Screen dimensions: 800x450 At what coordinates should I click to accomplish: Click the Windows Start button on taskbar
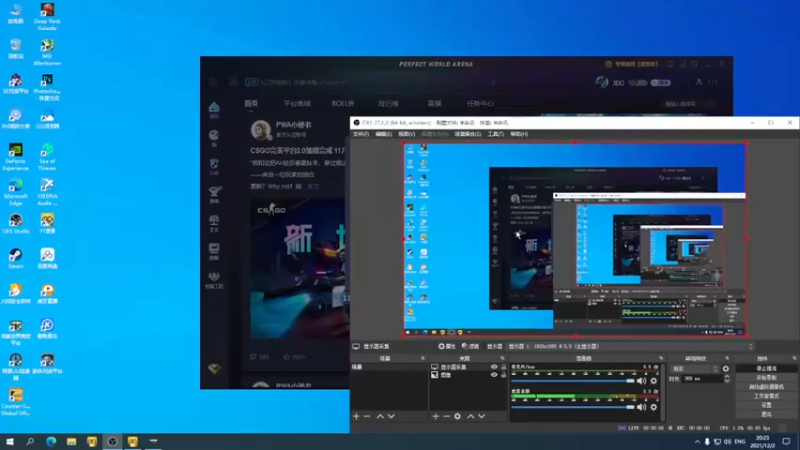tap(10, 441)
